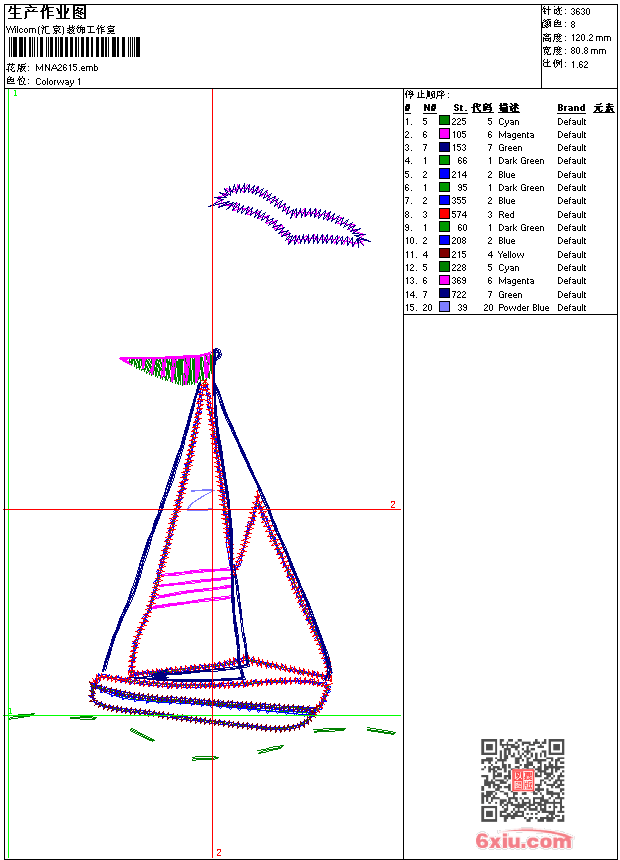Choose the Dark Green swatch in row 4
Image resolution: width=620 pixels, height=860 pixels.
(x=444, y=161)
